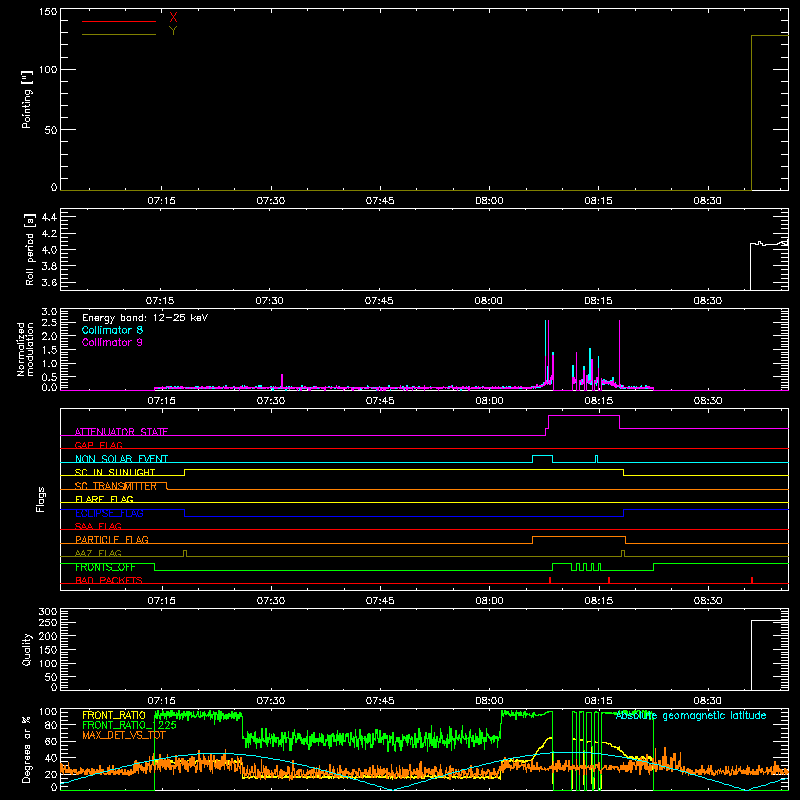Screen dimensions: 800x800
Task: Click the Pointing panel's 08:30 time label
Action: coord(707,201)
